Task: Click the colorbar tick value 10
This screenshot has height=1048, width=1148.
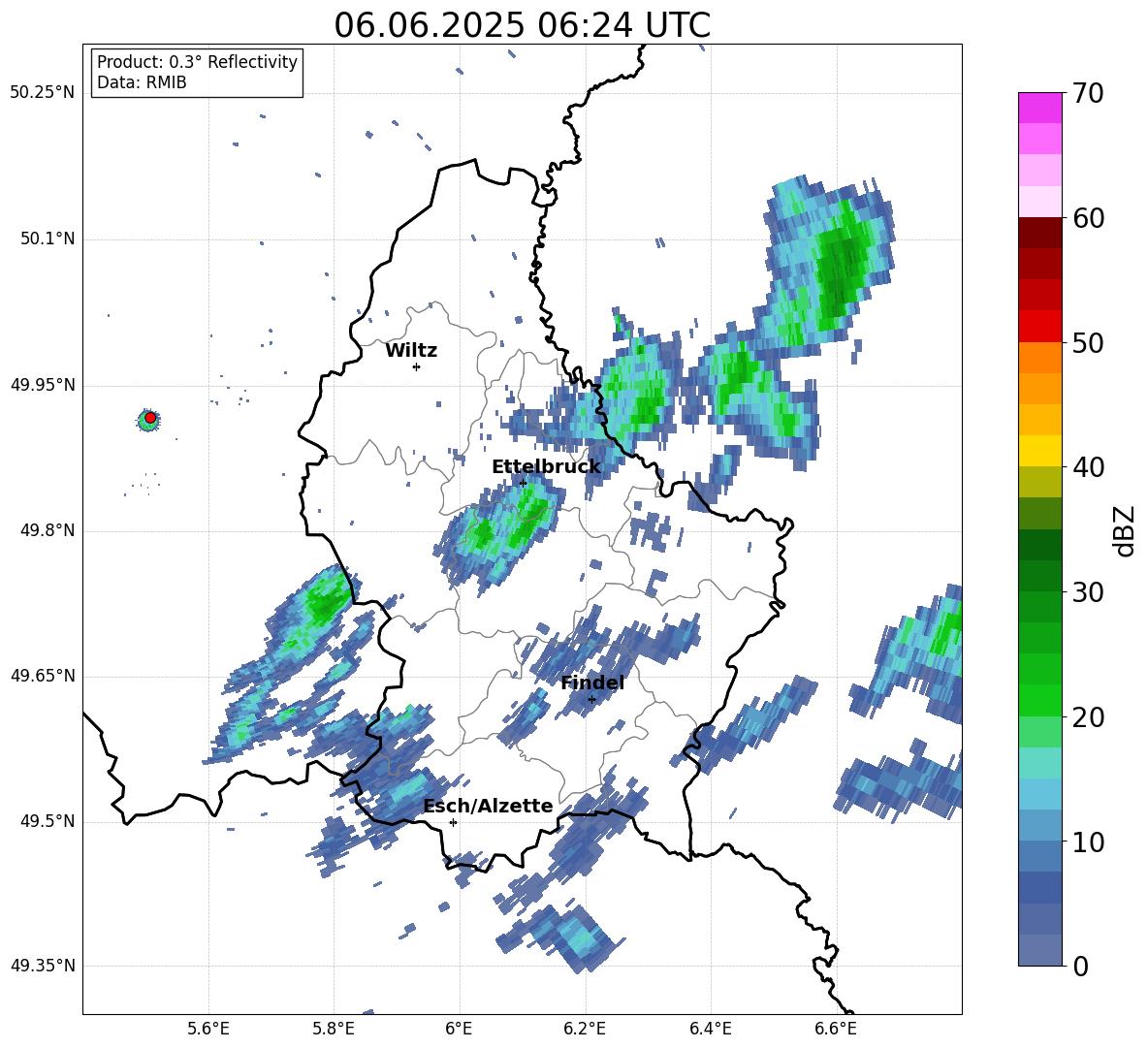Action: pos(1088,842)
